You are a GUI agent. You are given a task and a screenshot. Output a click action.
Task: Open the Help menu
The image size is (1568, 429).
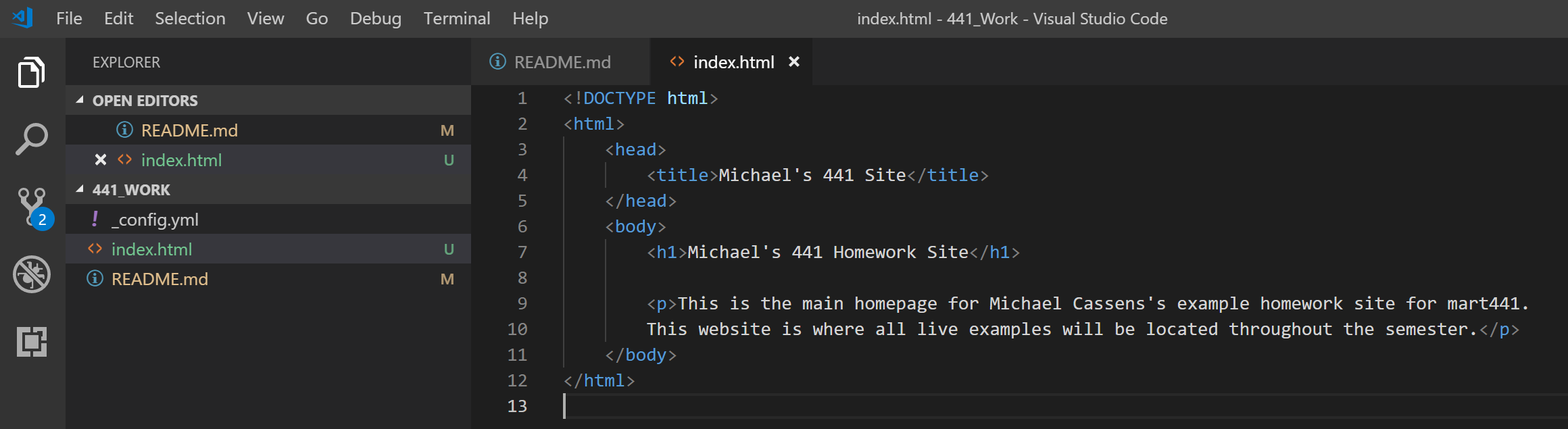531,18
